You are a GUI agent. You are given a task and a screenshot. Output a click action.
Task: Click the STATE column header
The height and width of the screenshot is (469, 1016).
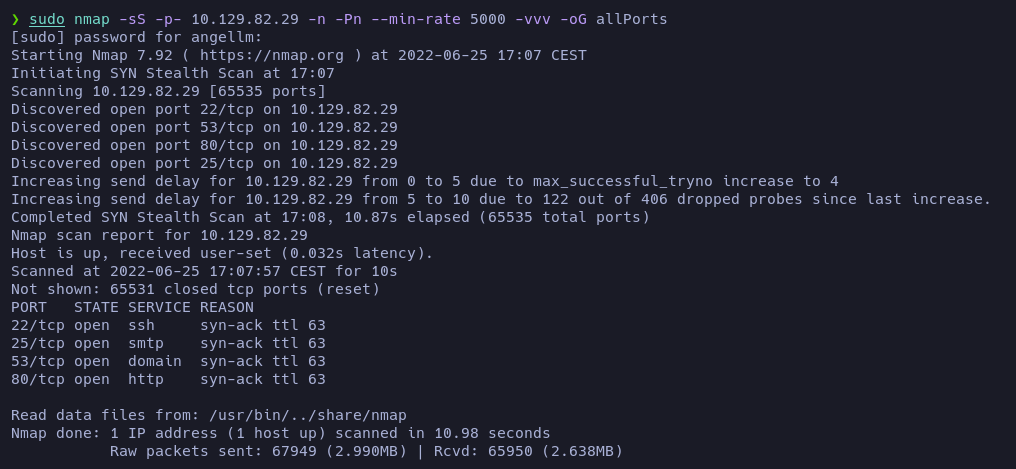coord(96,307)
